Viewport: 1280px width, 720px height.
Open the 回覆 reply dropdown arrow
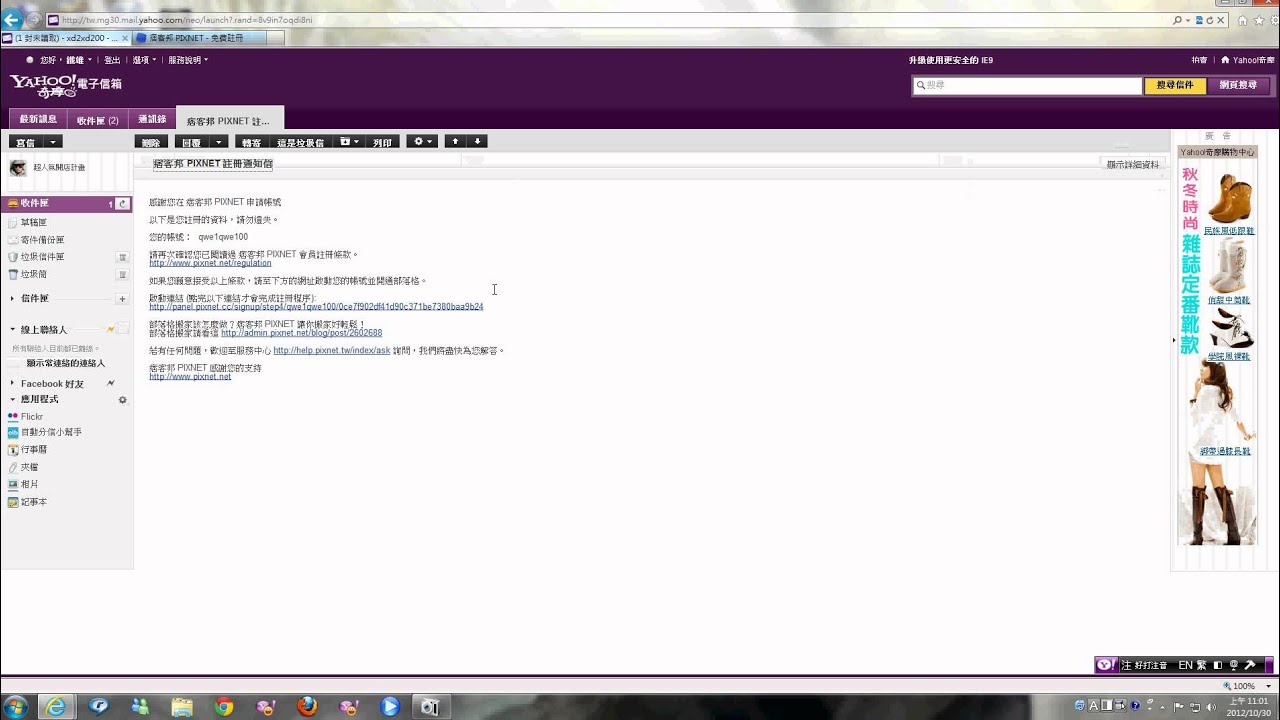(219, 142)
